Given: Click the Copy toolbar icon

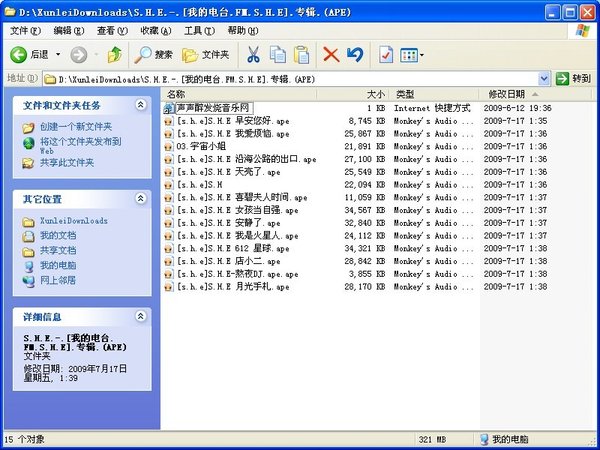Looking at the screenshot, I should (278, 55).
